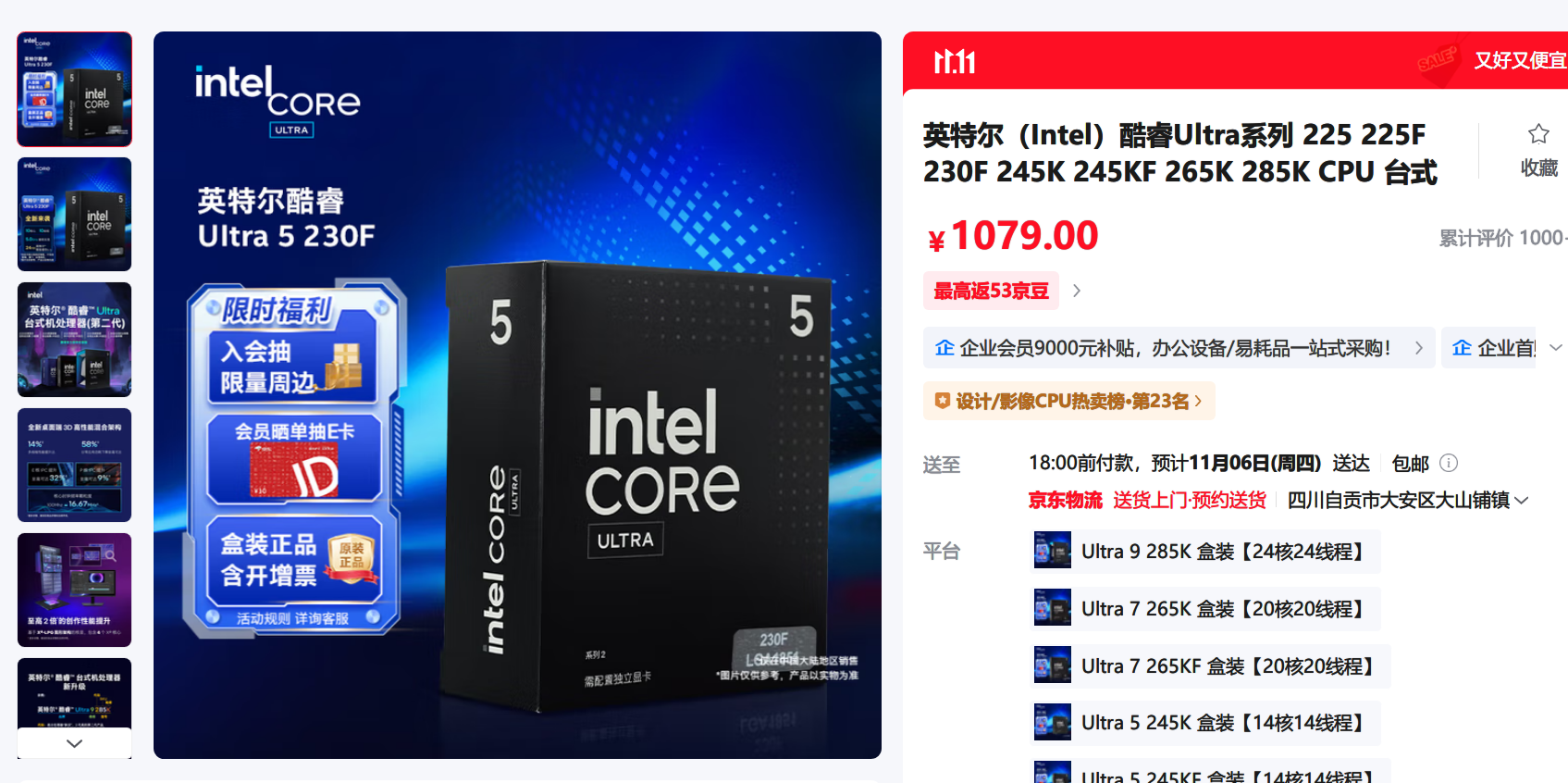
Task: Click the 最高返53京豆 tag
Action: pyautogui.click(x=991, y=291)
